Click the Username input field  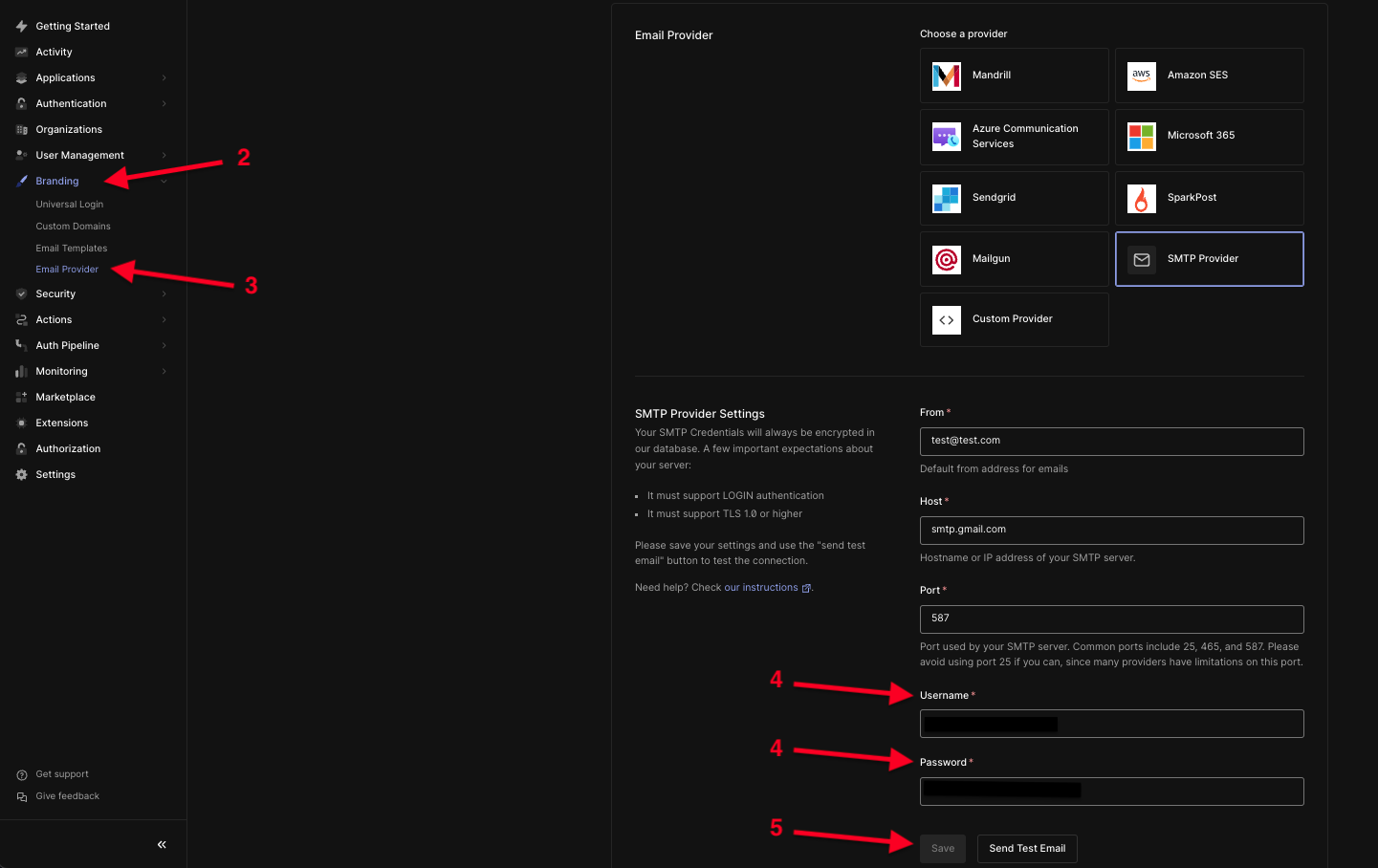1112,724
